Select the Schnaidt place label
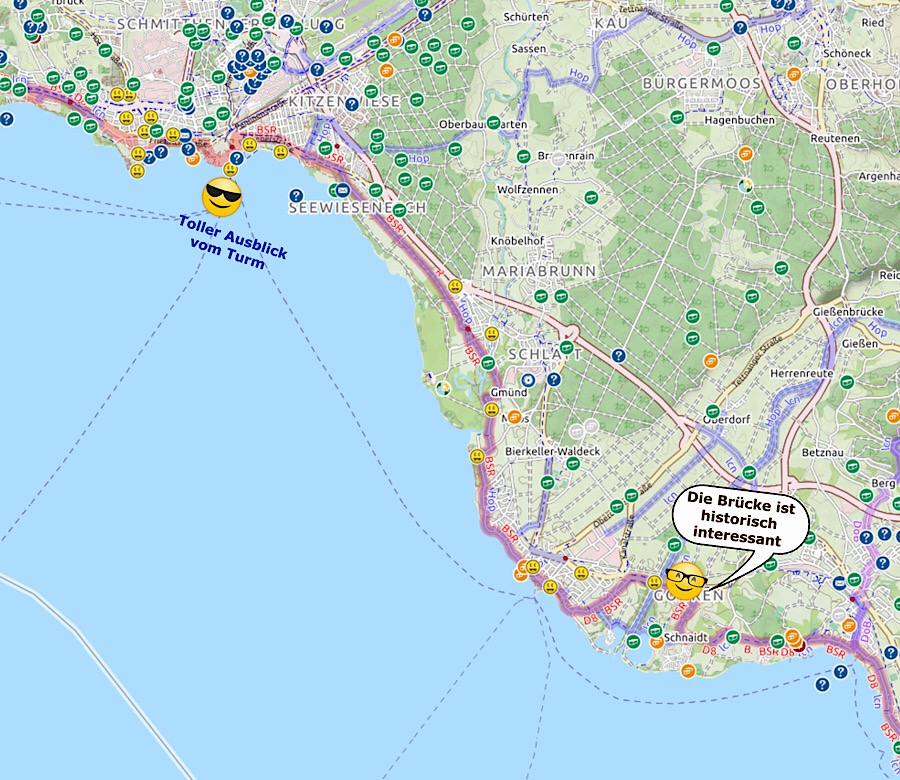The image size is (900, 780). pyautogui.click(x=685, y=636)
